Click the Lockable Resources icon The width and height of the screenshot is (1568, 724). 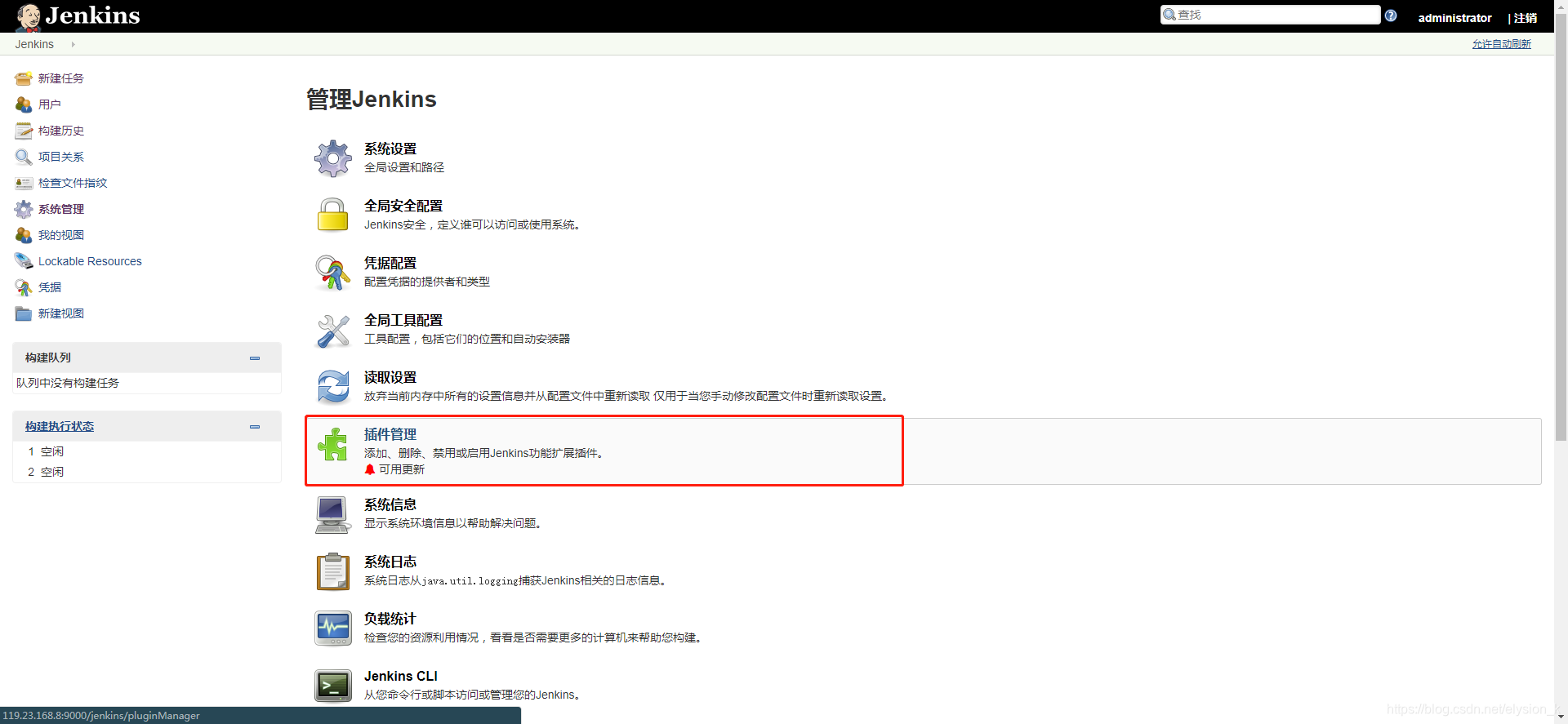(24, 261)
